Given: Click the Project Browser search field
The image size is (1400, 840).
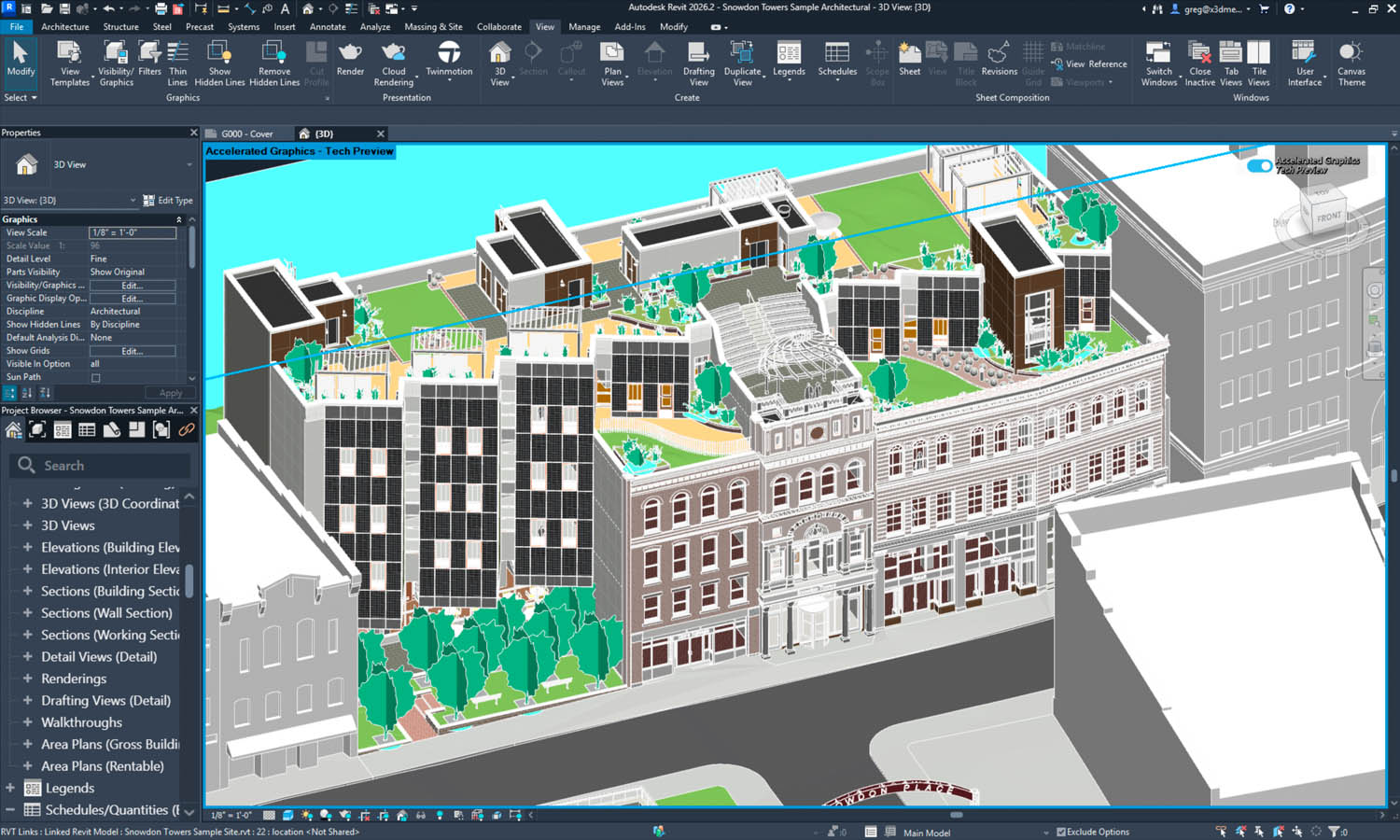Looking at the screenshot, I should click(x=103, y=466).
